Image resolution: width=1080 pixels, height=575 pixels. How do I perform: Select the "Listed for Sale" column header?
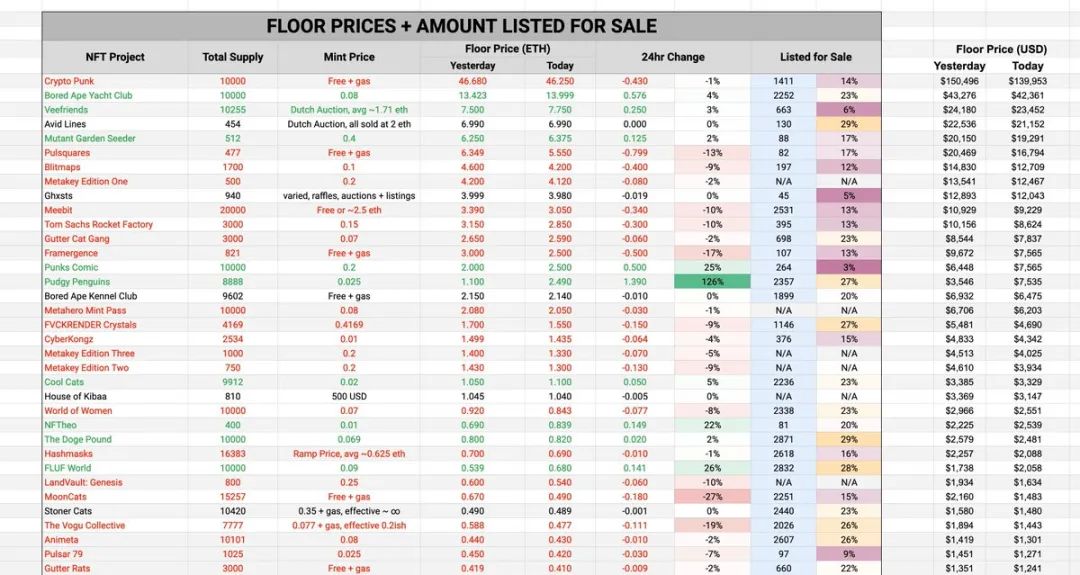tap(816, 58)
